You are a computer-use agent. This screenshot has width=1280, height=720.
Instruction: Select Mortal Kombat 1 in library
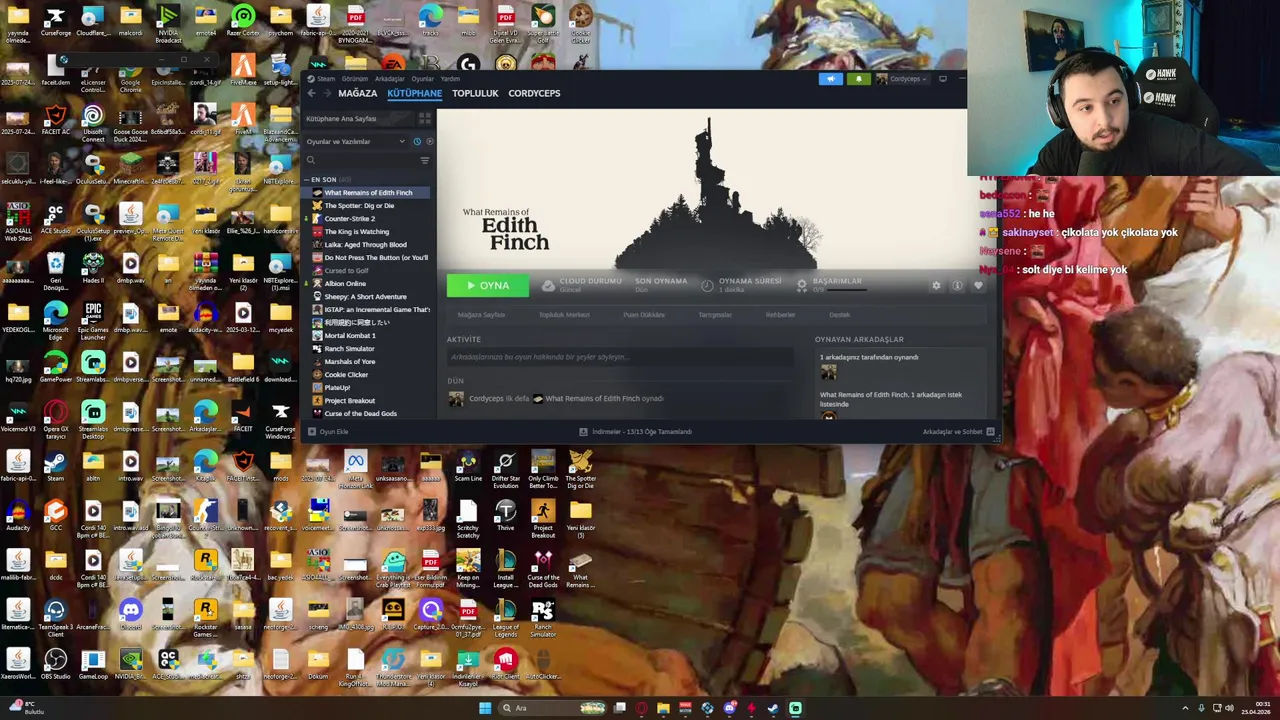350,335
